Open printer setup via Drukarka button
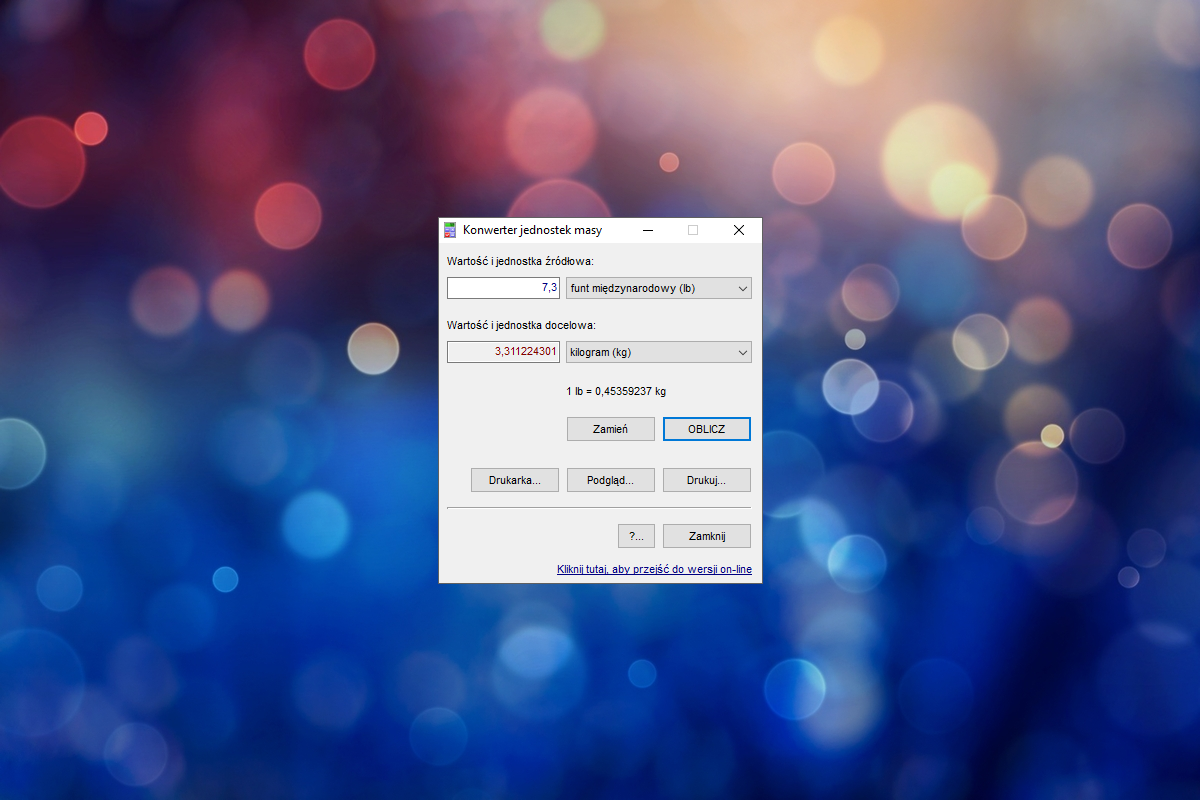 [514, 480]
